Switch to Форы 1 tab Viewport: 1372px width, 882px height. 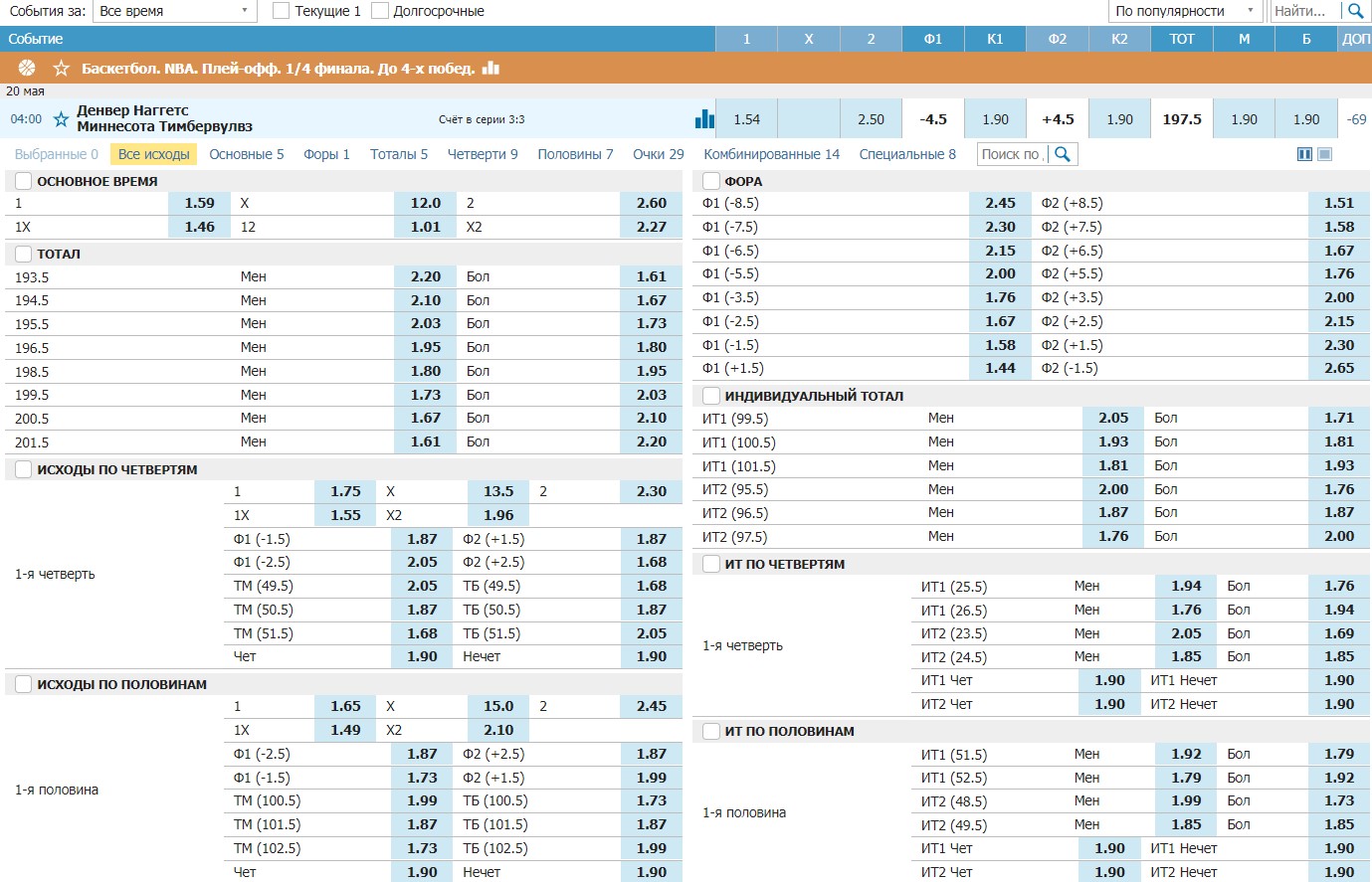point(326,154)
